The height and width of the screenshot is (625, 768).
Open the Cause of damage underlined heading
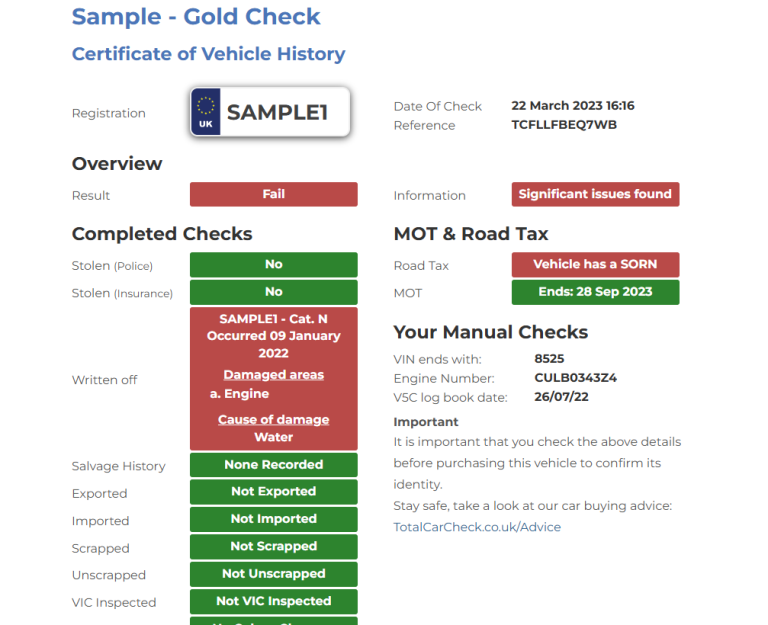coord(273,420)
